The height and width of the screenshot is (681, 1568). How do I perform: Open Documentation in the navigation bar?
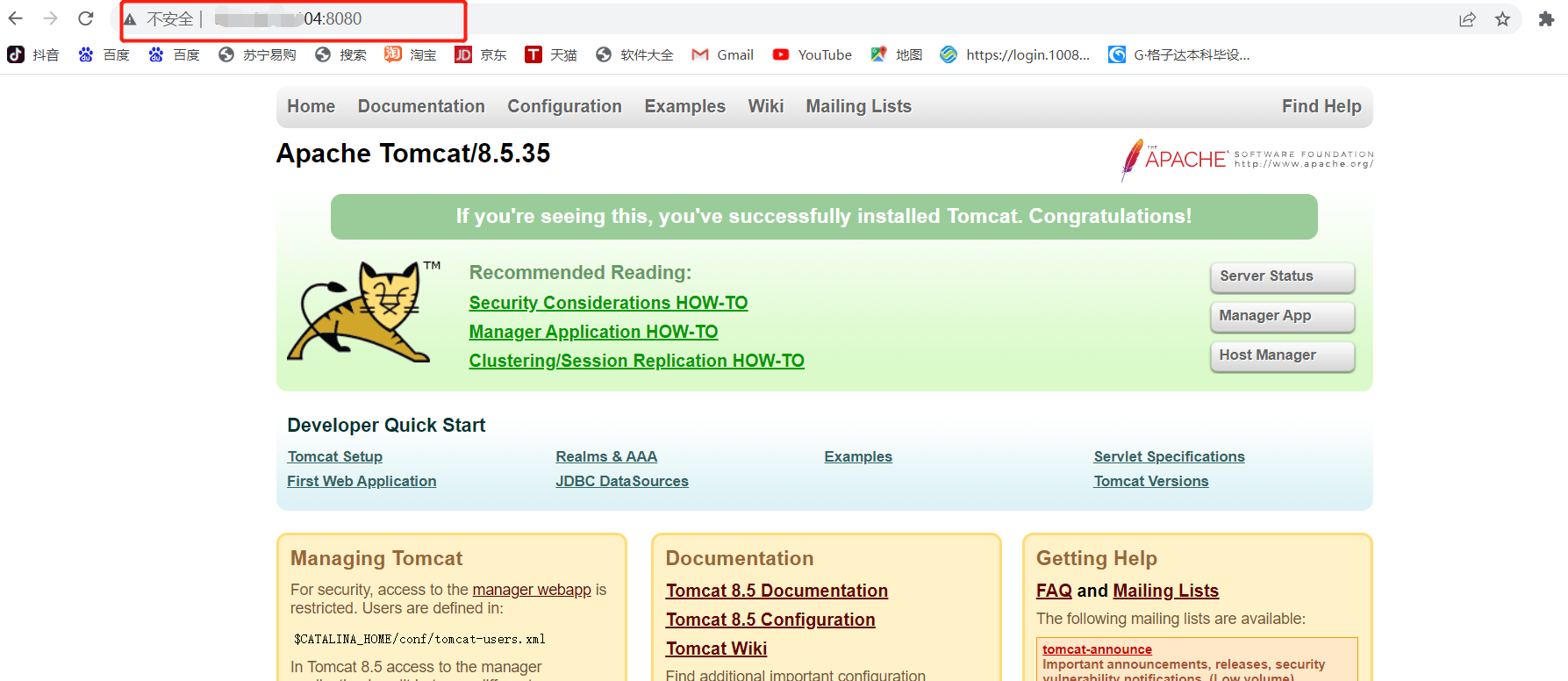click(x=421, y=106)
